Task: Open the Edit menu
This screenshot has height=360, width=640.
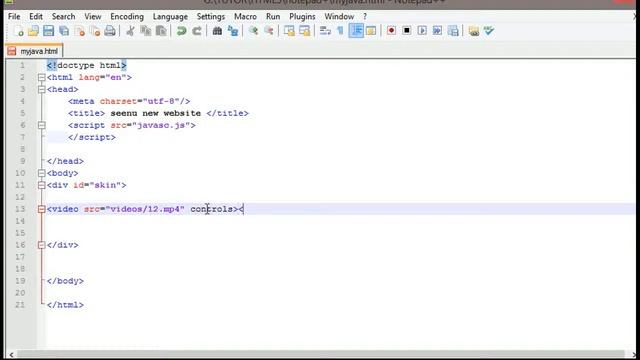Action: pyautogui.click(x=36, y=17)
